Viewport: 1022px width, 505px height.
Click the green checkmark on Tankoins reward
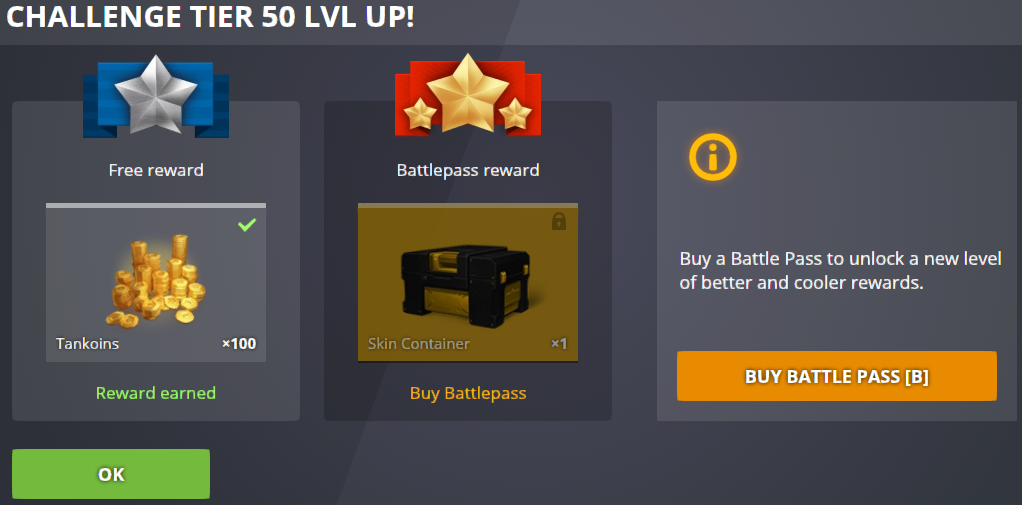pyautogui.click(x=247, y=225)
